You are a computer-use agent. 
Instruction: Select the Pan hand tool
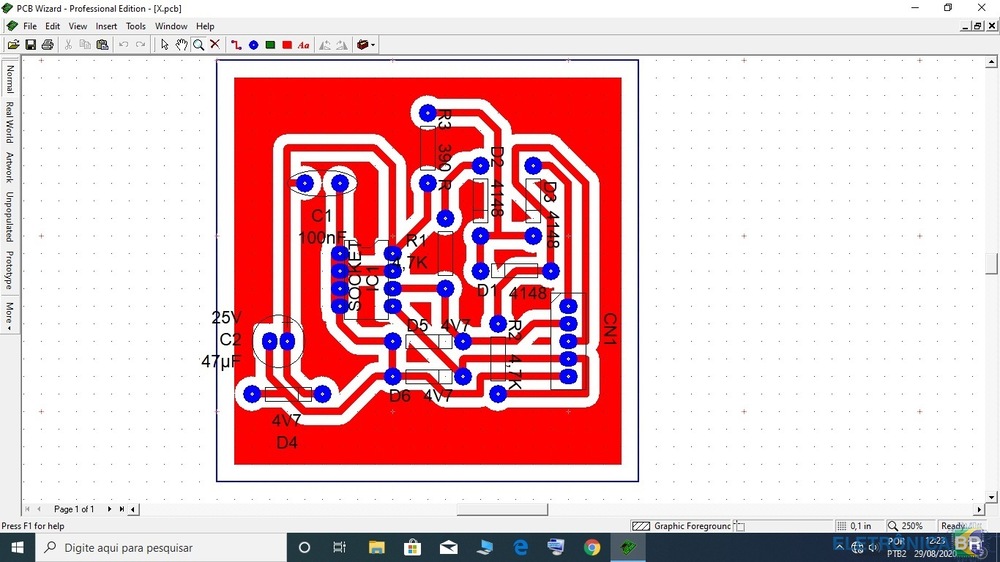pyautogui.click(x=181, y=45)
